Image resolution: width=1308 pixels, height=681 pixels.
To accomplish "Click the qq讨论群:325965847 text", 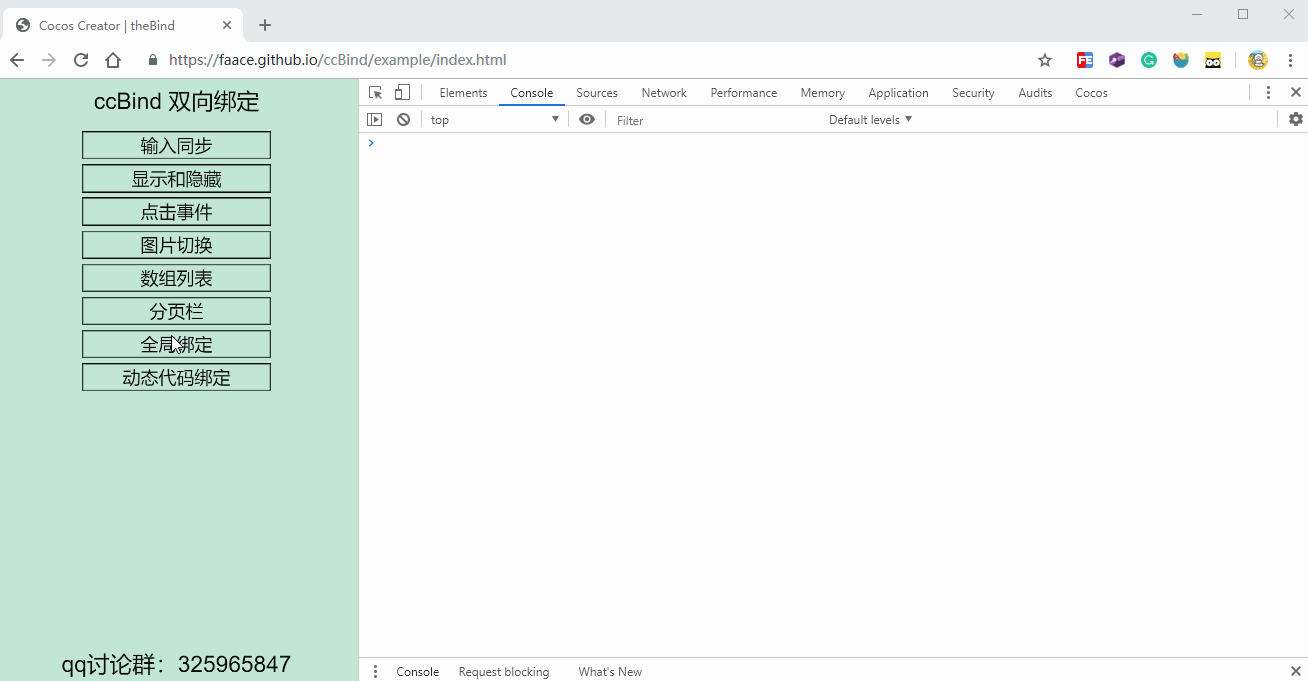I will tap(176, 664).
